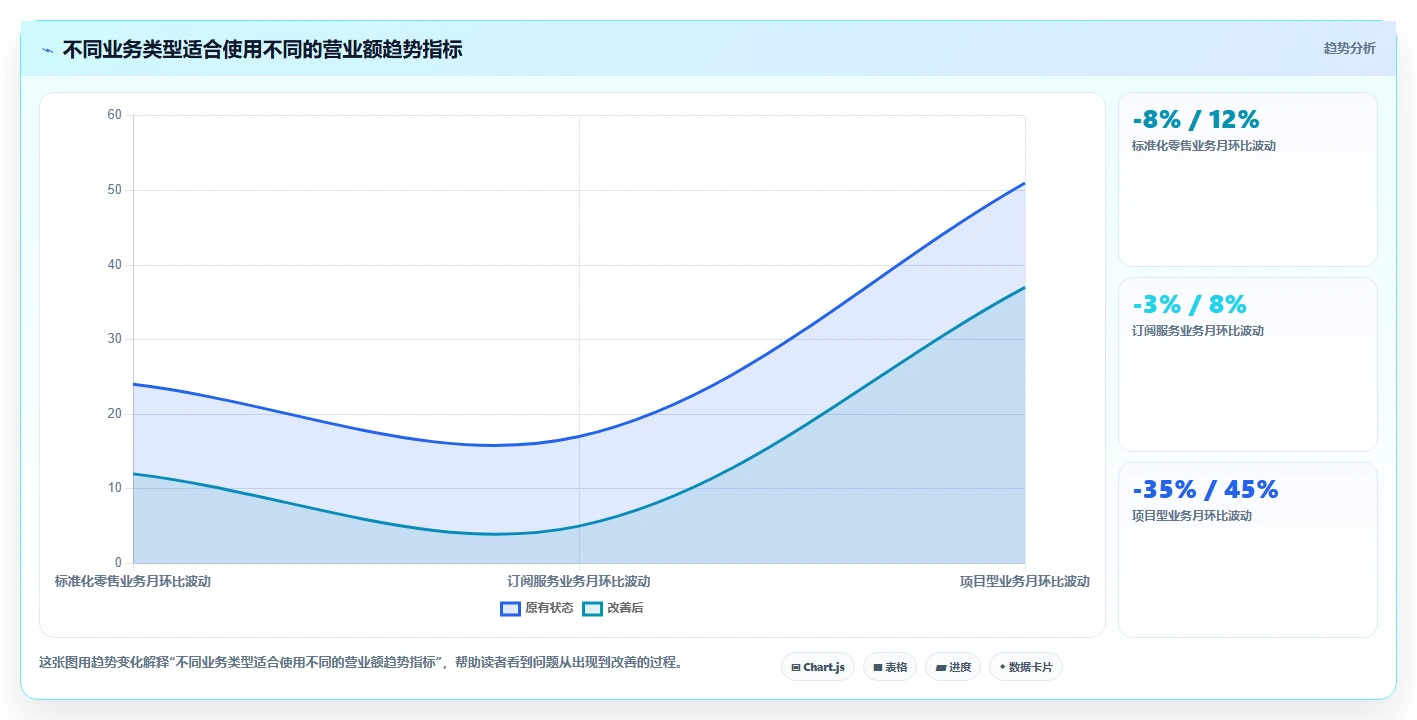Image resolution: width=1417 pixels, height=720 pixels.
Task: Click y-axis value 40
Action: click(114, 265)
